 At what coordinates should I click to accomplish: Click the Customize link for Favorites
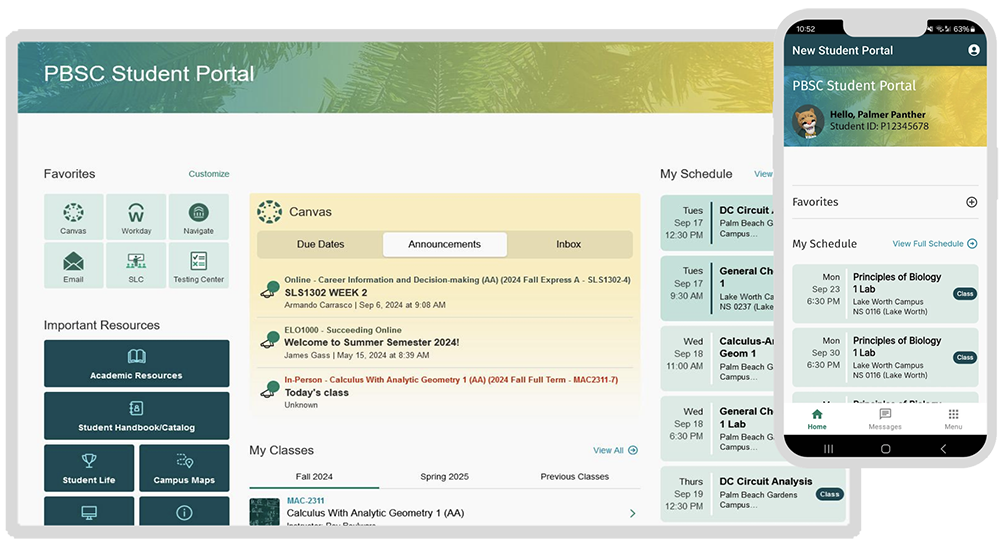coord(209,174)
